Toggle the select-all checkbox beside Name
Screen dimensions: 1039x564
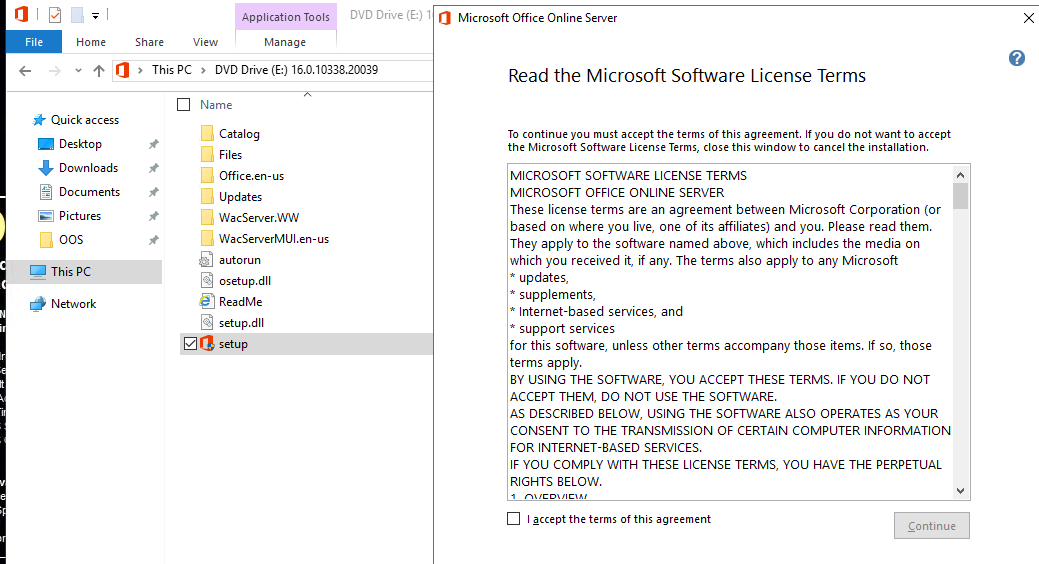tap(184, 105)
